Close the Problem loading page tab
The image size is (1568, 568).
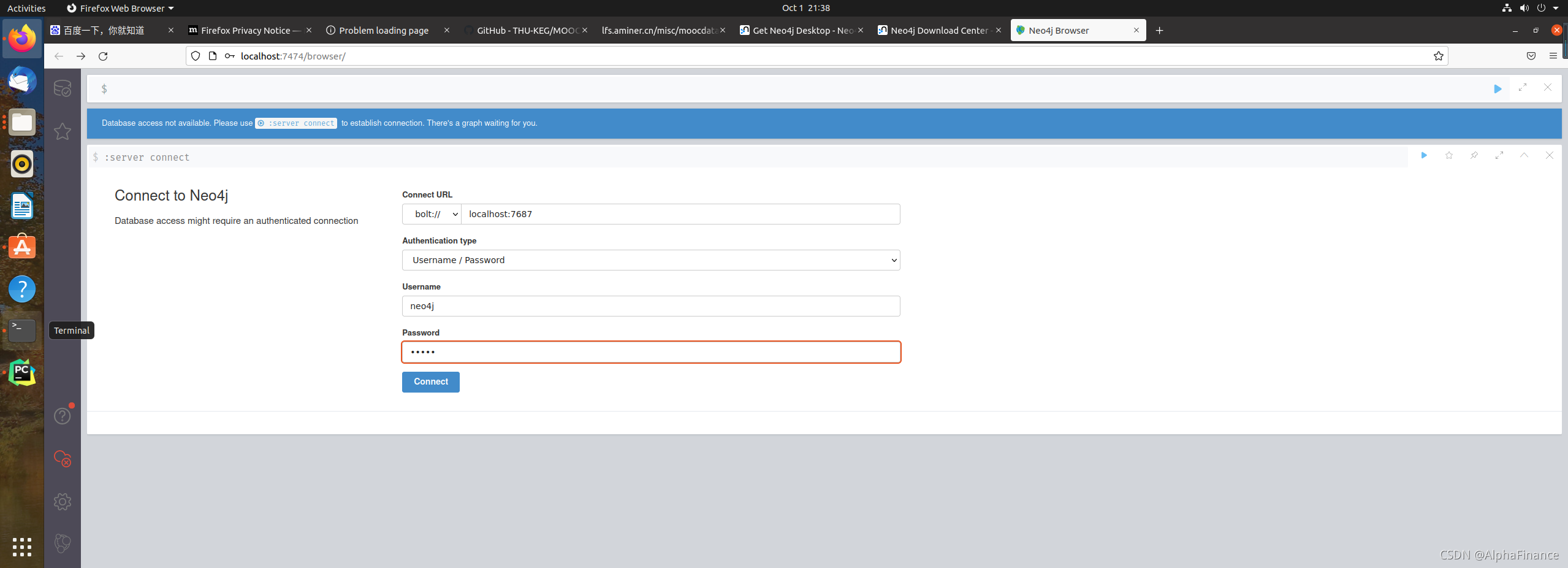pyautogui.click(x=447, y=30)
